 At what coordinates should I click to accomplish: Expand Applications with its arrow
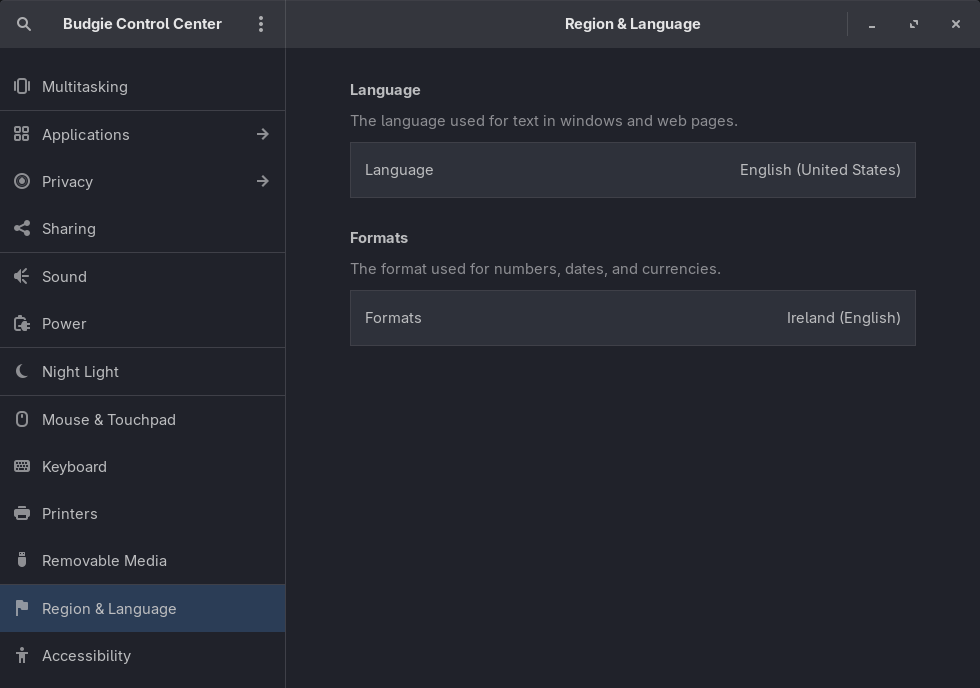point(263,134)
